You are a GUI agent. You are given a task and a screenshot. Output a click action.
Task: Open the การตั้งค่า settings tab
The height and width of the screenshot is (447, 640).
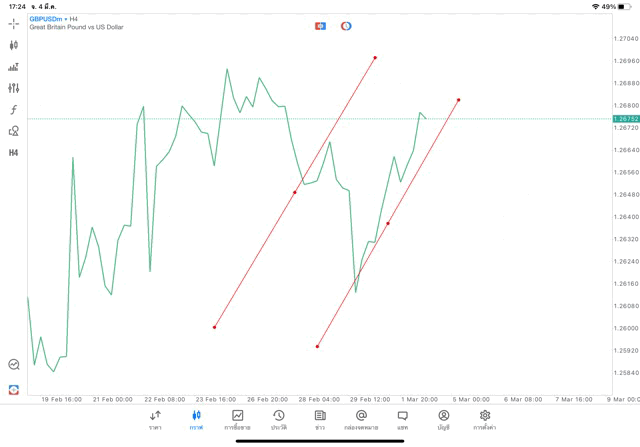click(485, 419)
